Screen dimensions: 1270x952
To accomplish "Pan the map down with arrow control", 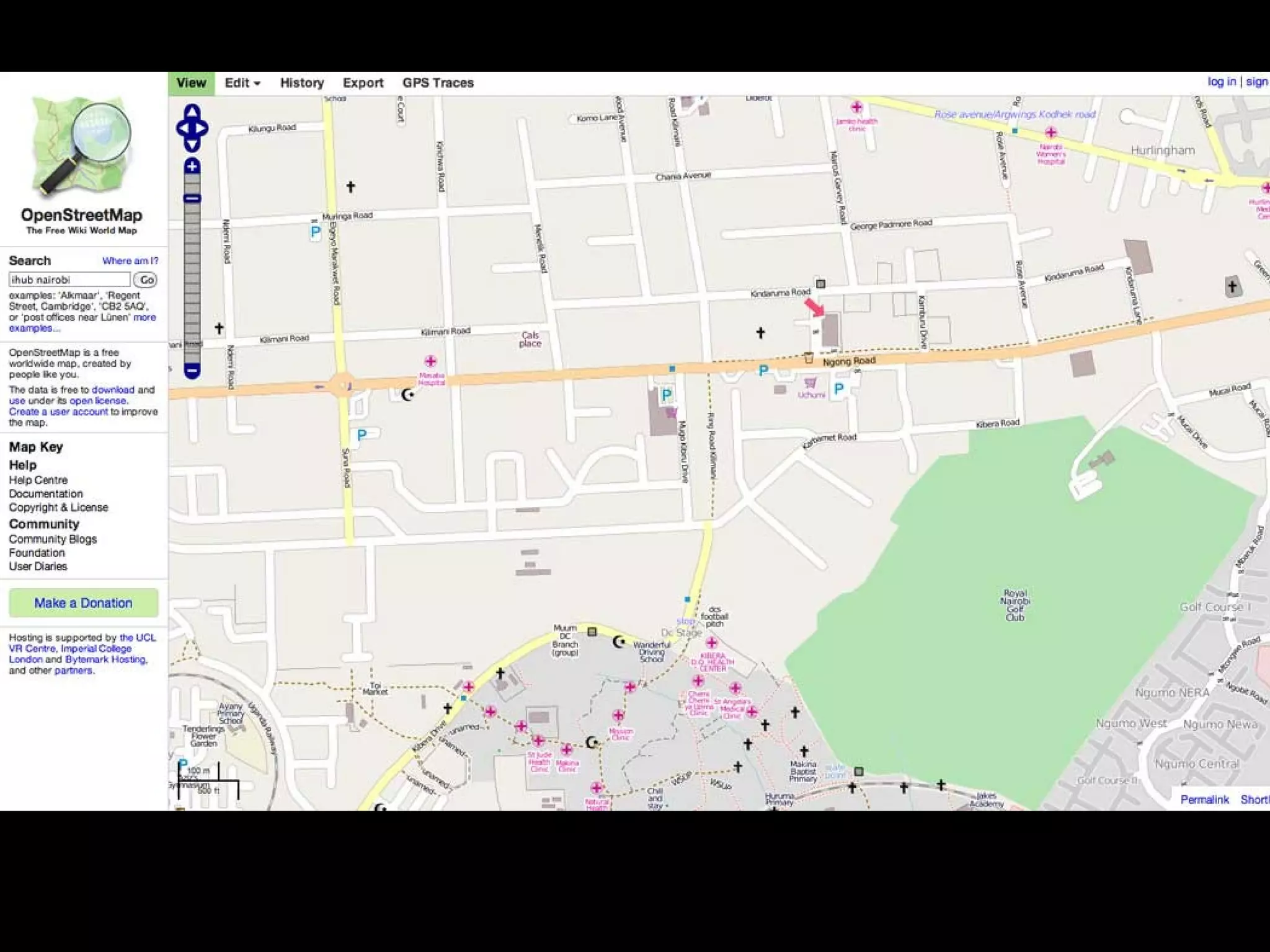I will [x=192, y=145].
